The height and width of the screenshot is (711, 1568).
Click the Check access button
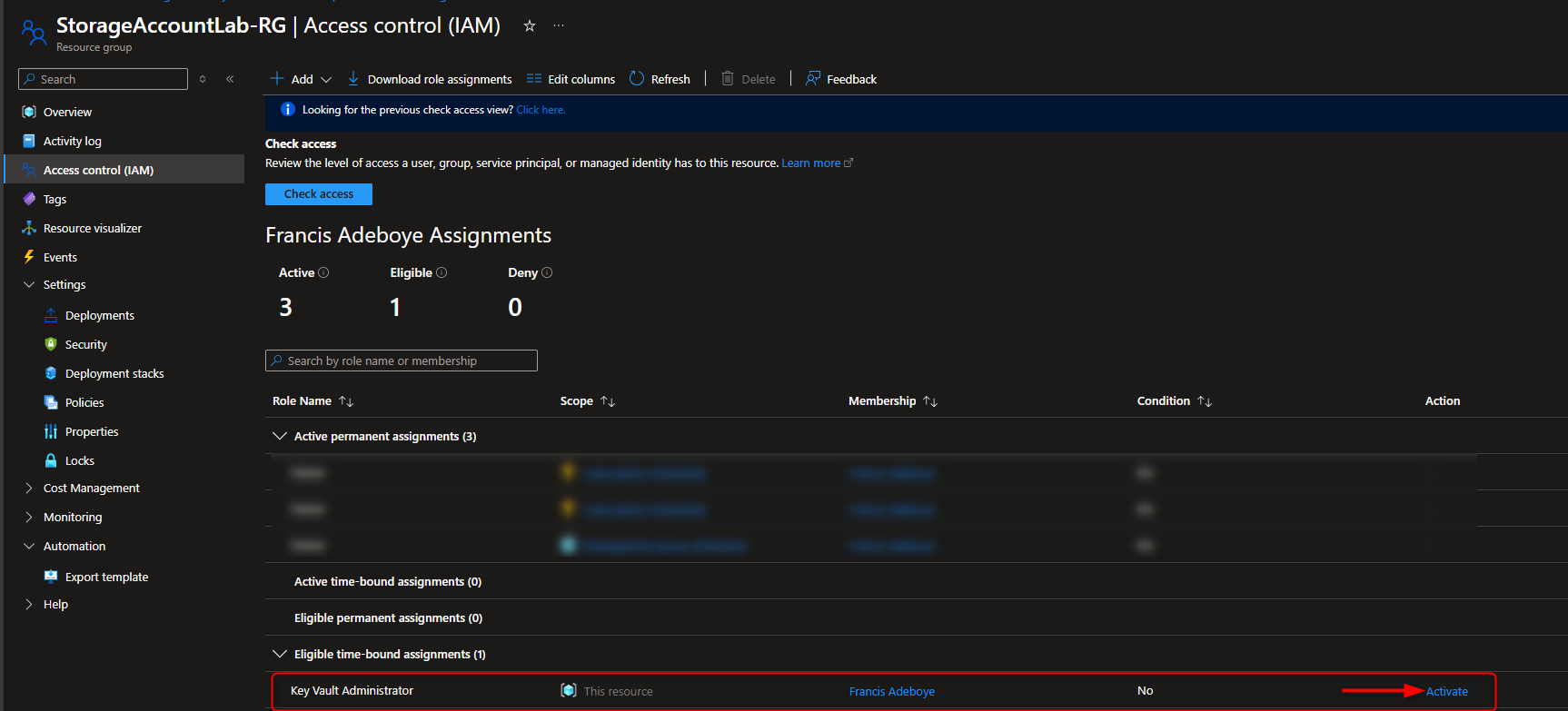[319, 194]
